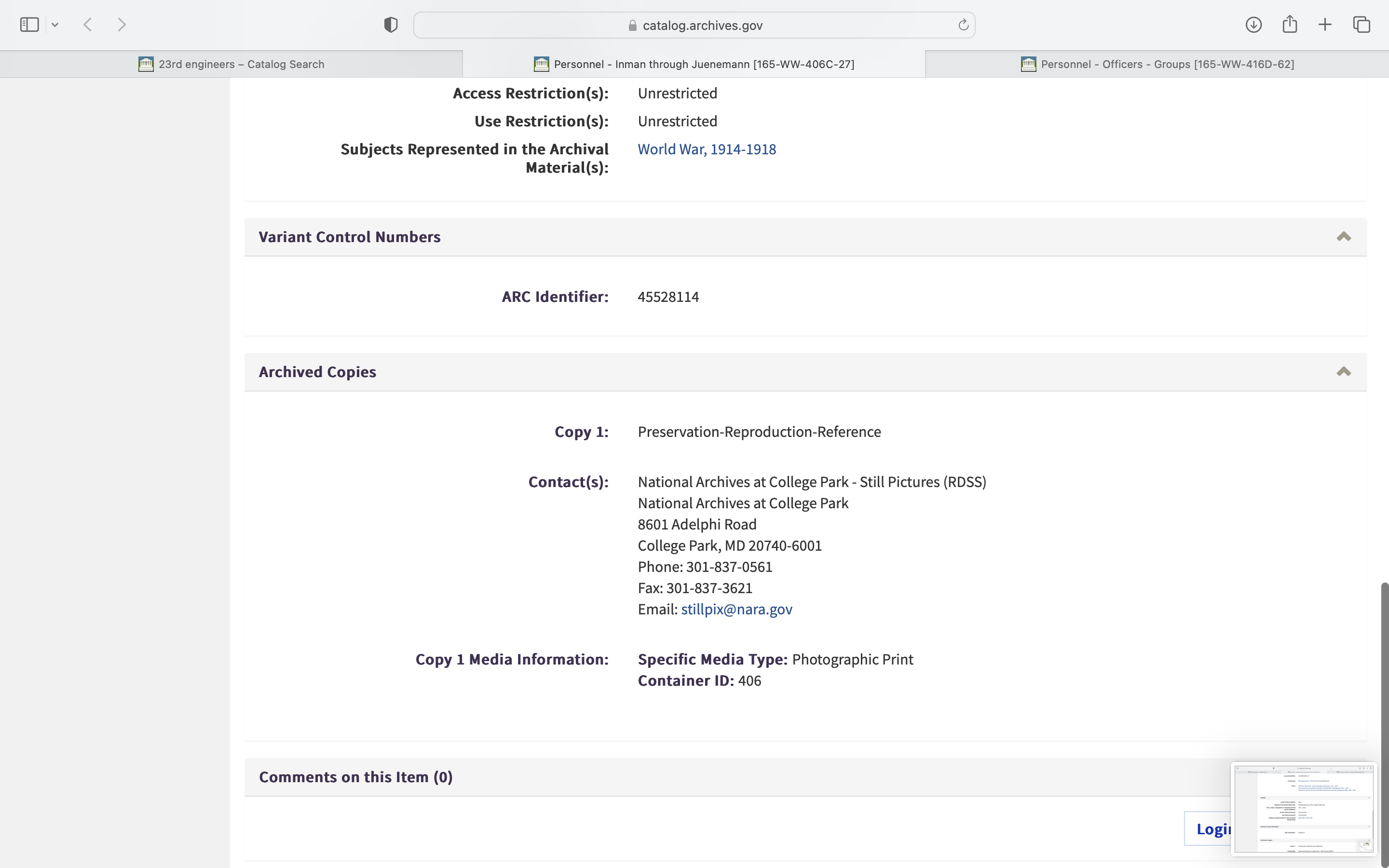
Task: Click the privacy shield icon
Action: 391,25
